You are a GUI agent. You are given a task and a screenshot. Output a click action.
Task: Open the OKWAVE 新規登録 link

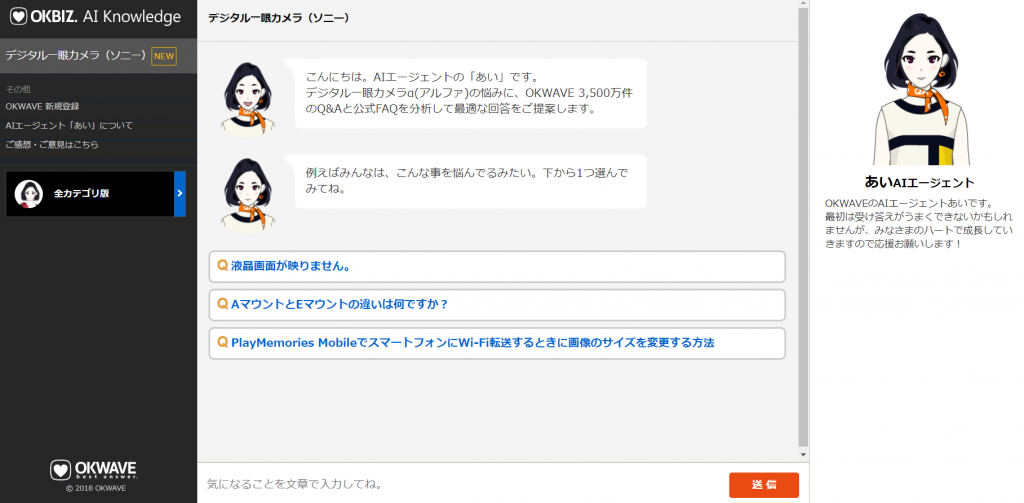click(x=42, y=106)
